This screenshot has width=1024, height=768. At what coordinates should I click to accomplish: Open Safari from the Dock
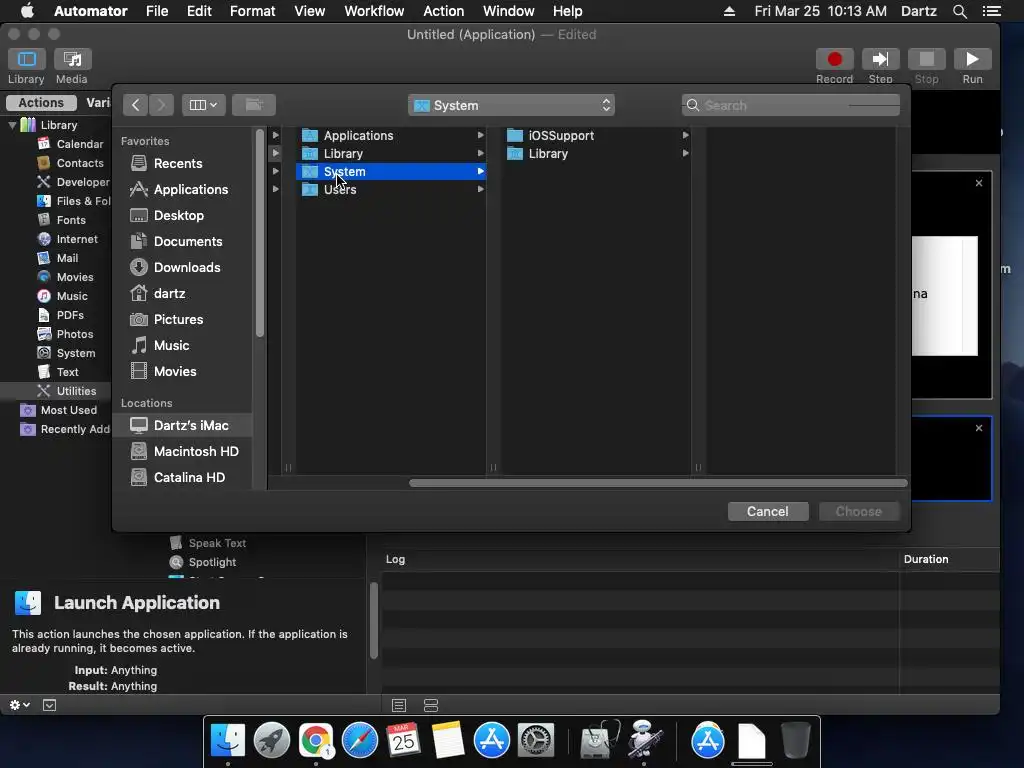click(x=360, y=741)
